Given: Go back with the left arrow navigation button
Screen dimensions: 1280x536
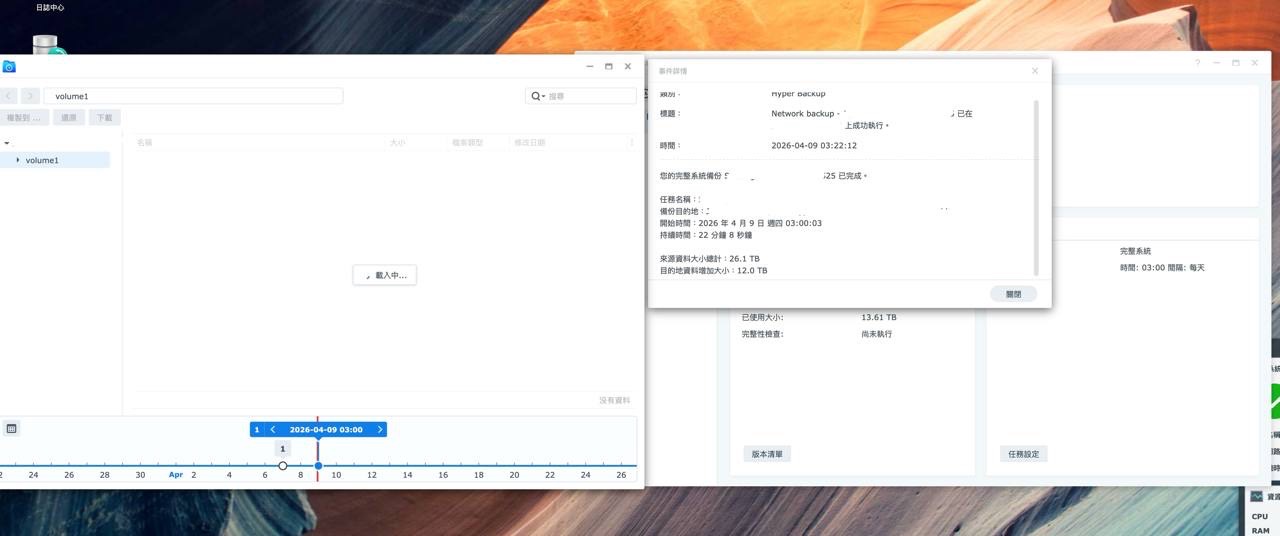Looking at the screenshot, I should click(9, 96).
